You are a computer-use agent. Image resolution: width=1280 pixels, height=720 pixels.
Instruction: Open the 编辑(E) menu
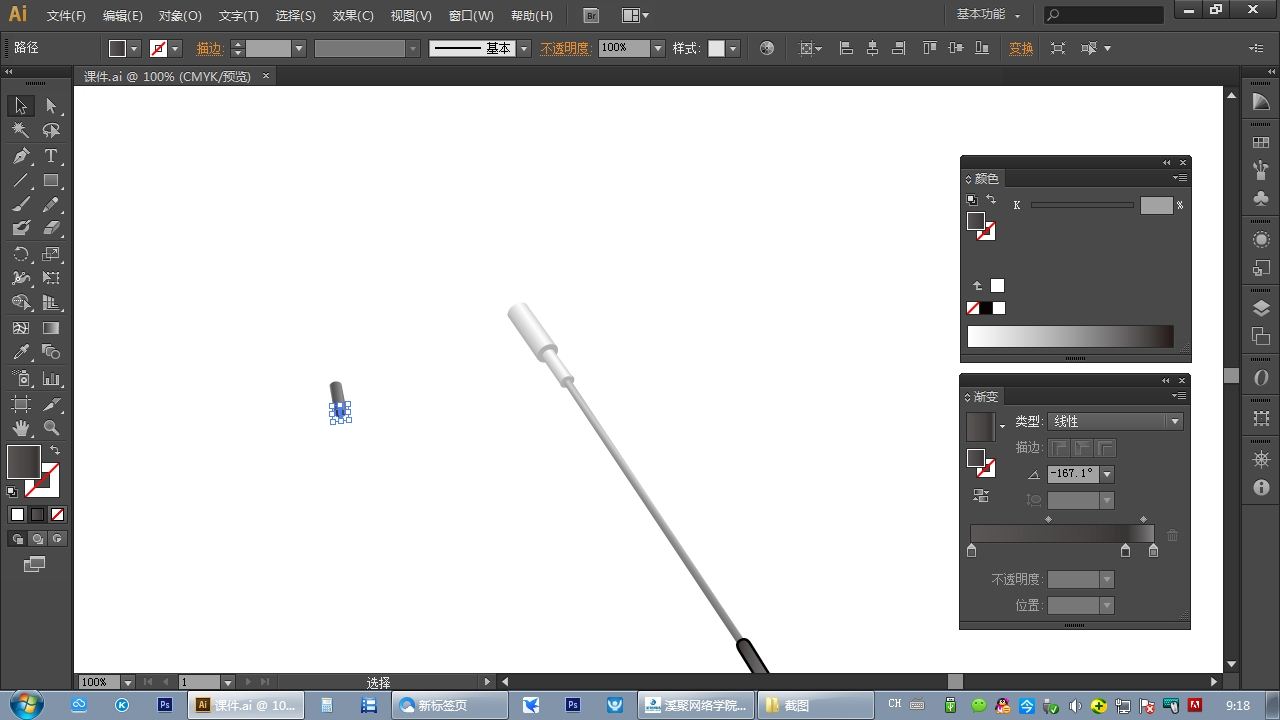coord(123,16)
